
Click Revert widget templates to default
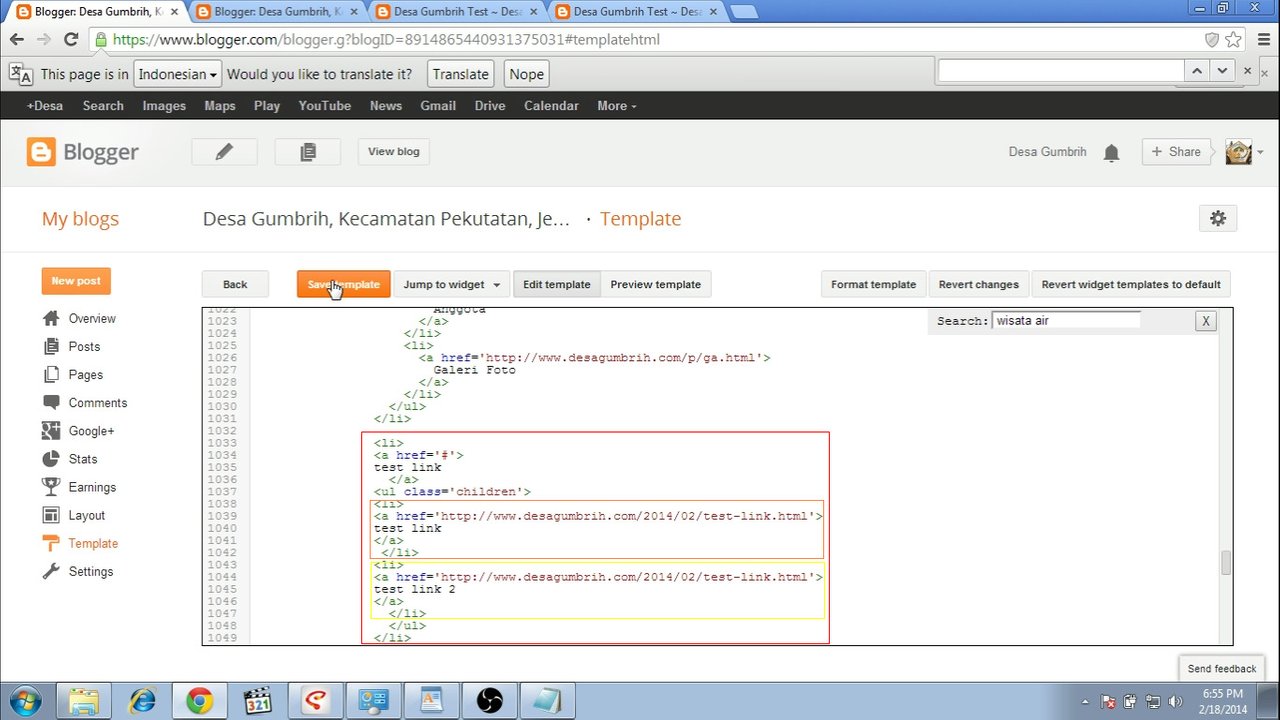pyautogui.click(x=1131, y=284)
